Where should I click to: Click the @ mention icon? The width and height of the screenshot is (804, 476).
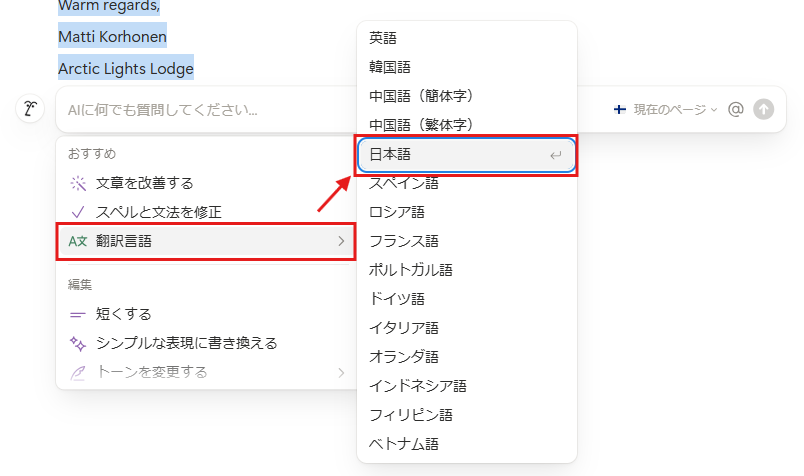(x=736, y=110)
